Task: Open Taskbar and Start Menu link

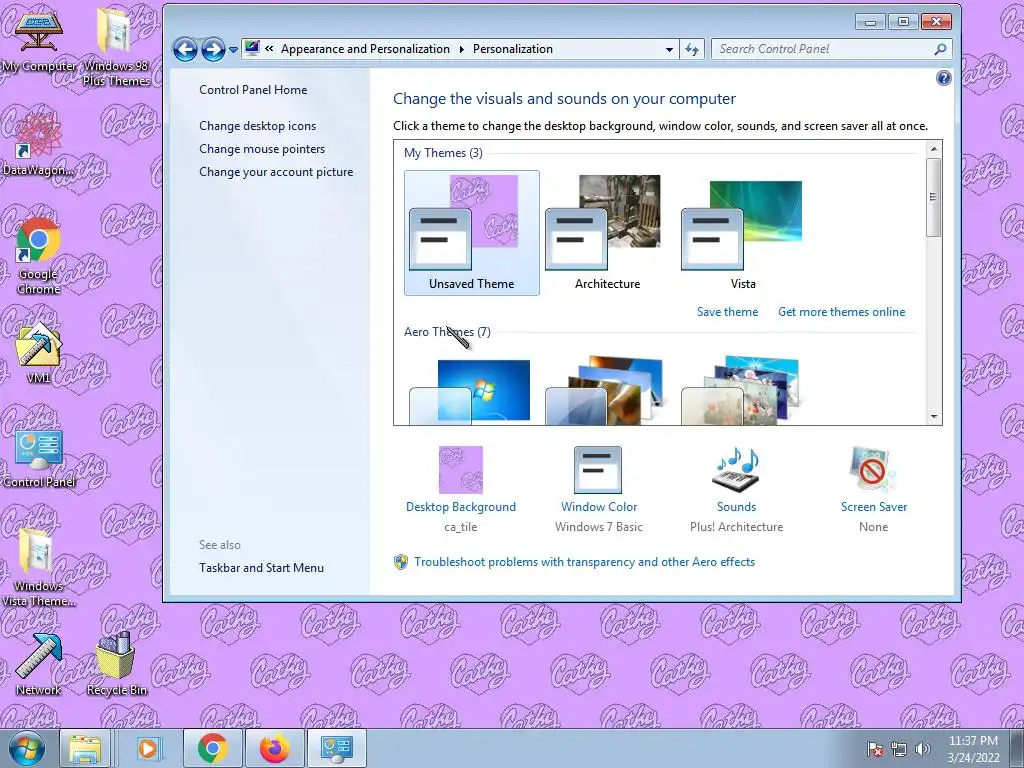Action: click(x=261, y=568)
